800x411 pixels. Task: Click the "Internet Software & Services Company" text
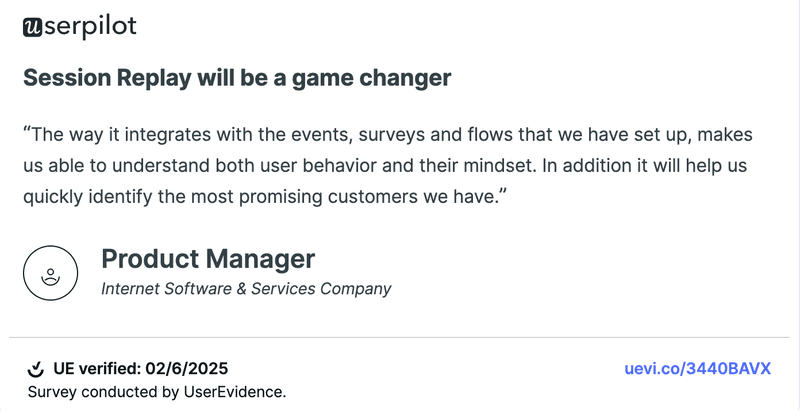point(246,289)
